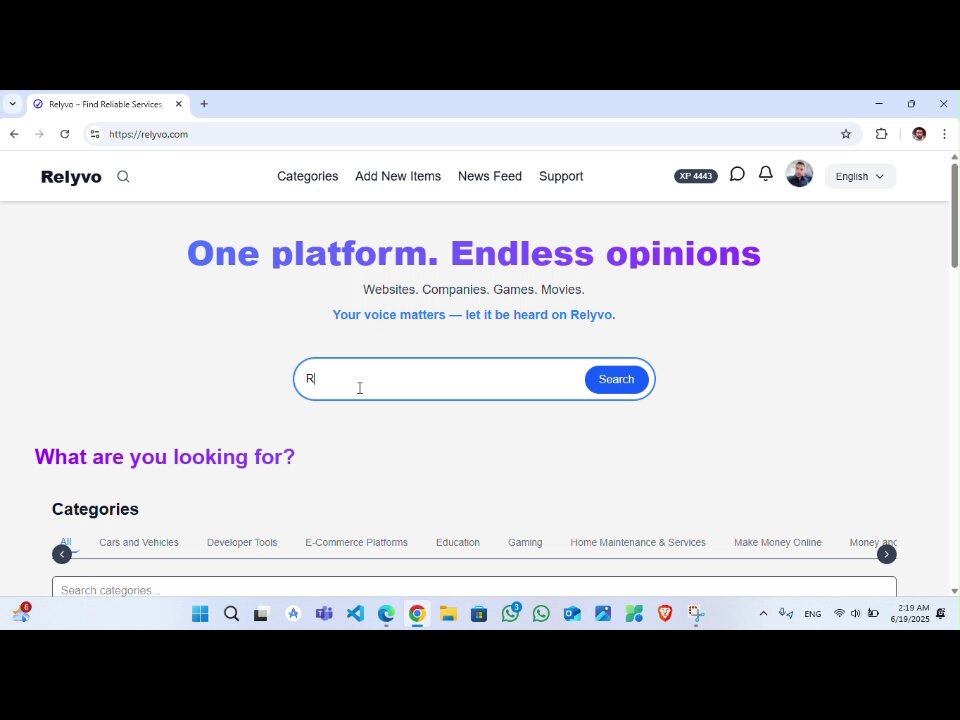Open the notifications bell icon

(x=765, y=174)
